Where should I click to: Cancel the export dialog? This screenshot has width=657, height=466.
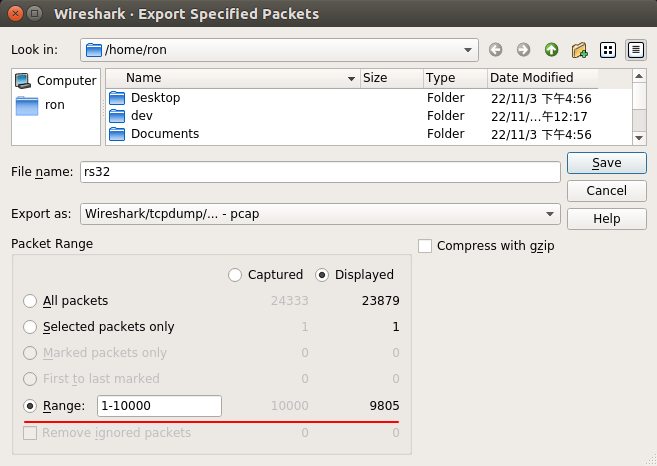coord(606,191)
